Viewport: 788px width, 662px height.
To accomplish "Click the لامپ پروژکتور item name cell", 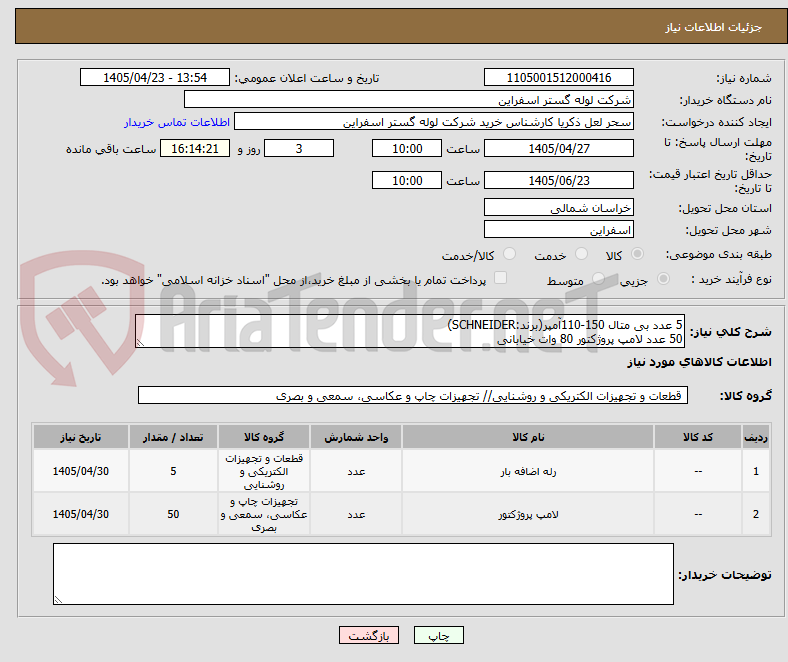I will (528, 514).
